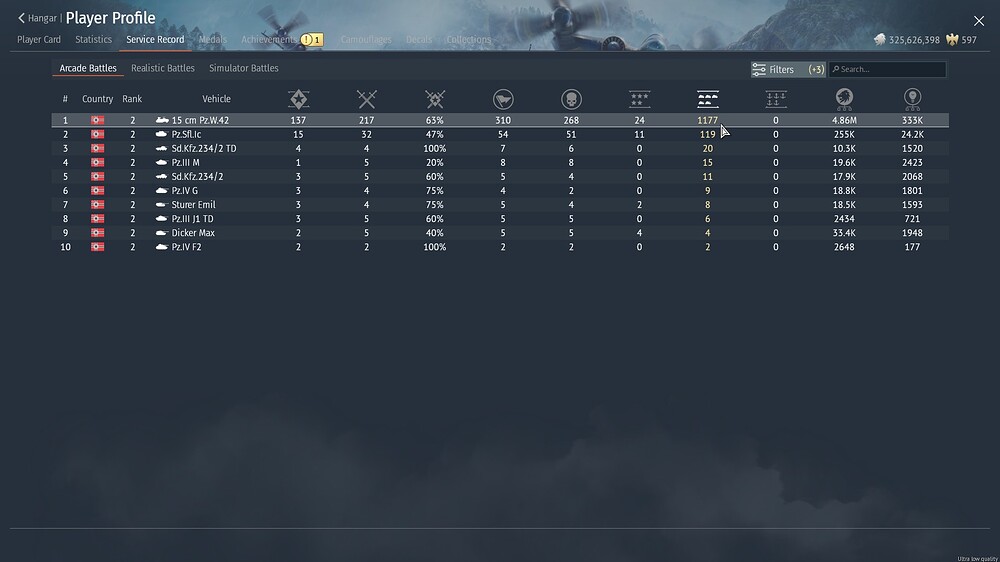Sort by deaths skull icon
The image size is (1000, 562).
click(571, 99)
